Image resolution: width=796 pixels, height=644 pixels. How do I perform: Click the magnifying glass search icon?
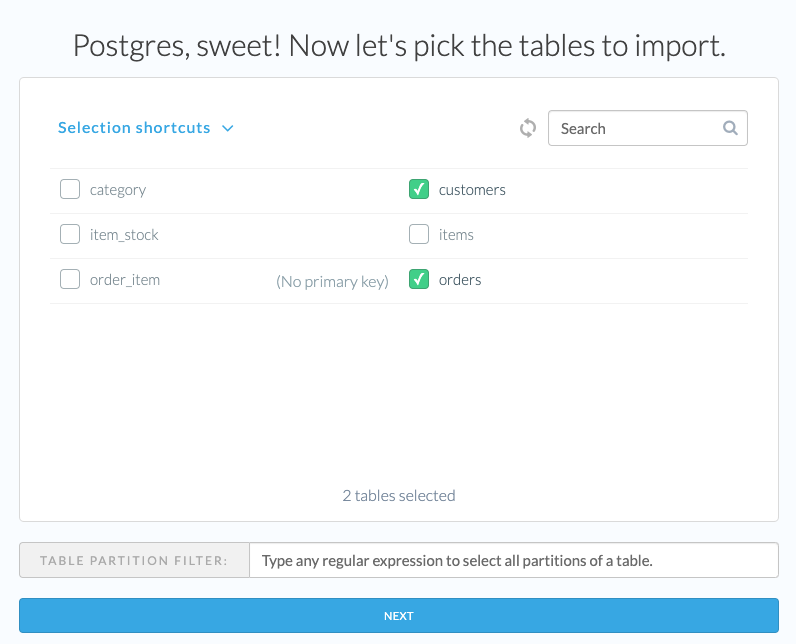point(730,128)
